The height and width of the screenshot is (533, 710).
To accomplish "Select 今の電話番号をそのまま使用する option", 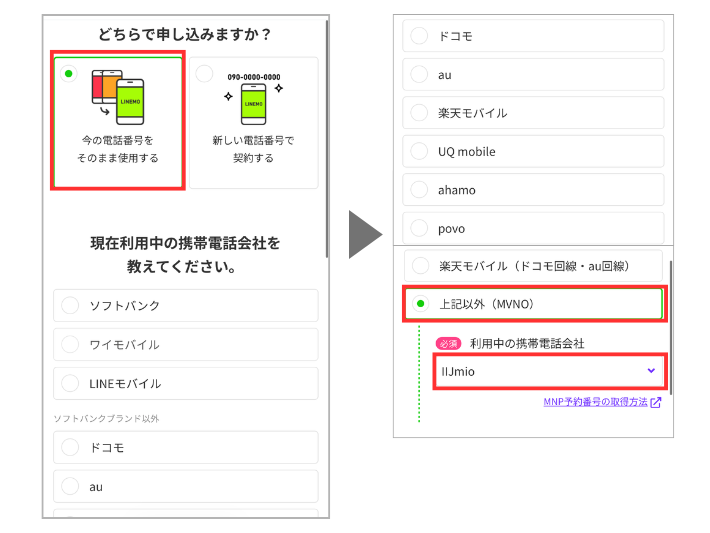I will pos(118,121).
